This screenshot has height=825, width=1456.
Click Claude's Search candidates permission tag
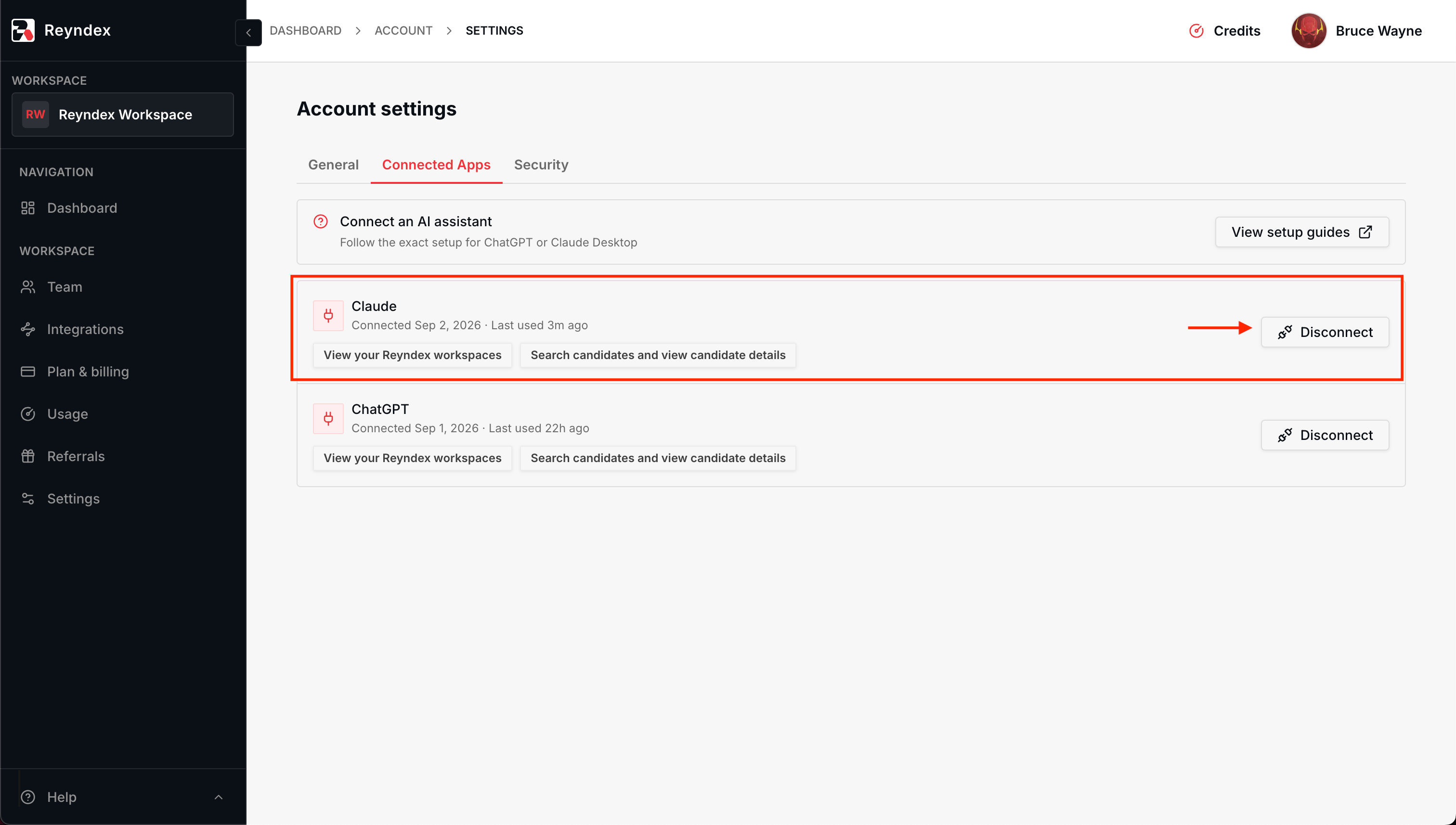coord(658,355)
